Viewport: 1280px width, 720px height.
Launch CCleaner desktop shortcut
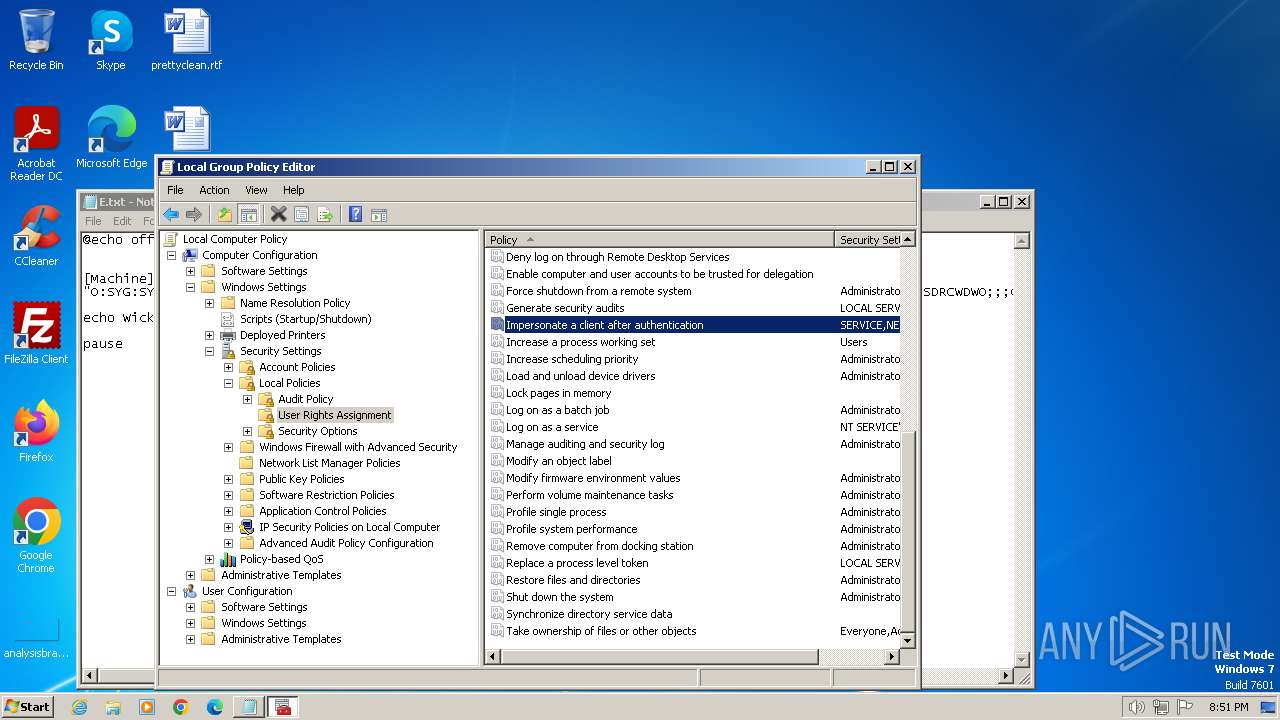tap(36, 236)
